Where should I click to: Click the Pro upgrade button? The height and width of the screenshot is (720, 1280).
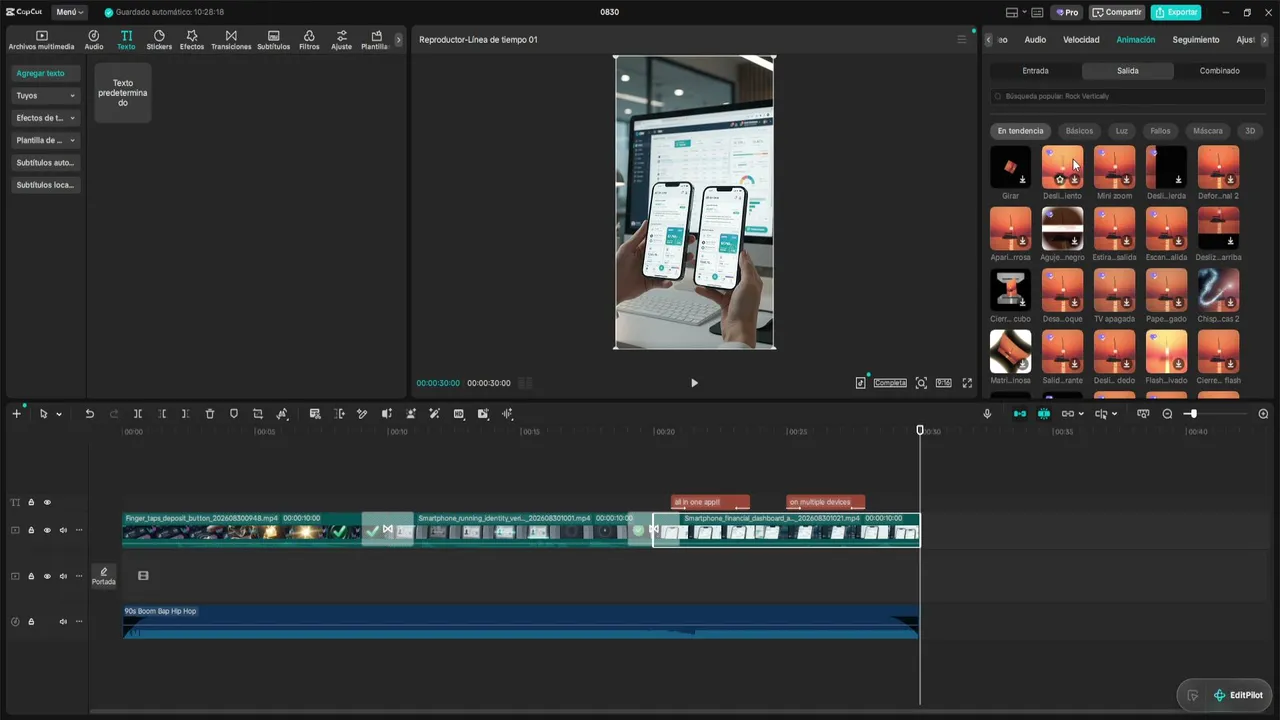[1067, 12]
